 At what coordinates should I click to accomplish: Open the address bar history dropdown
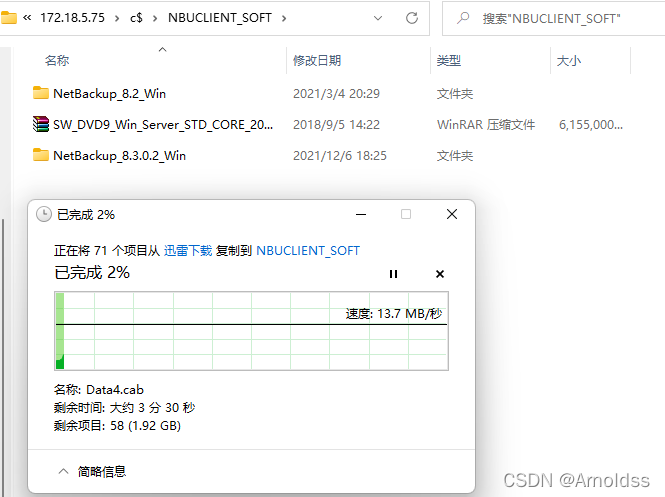tap(377, 18)
